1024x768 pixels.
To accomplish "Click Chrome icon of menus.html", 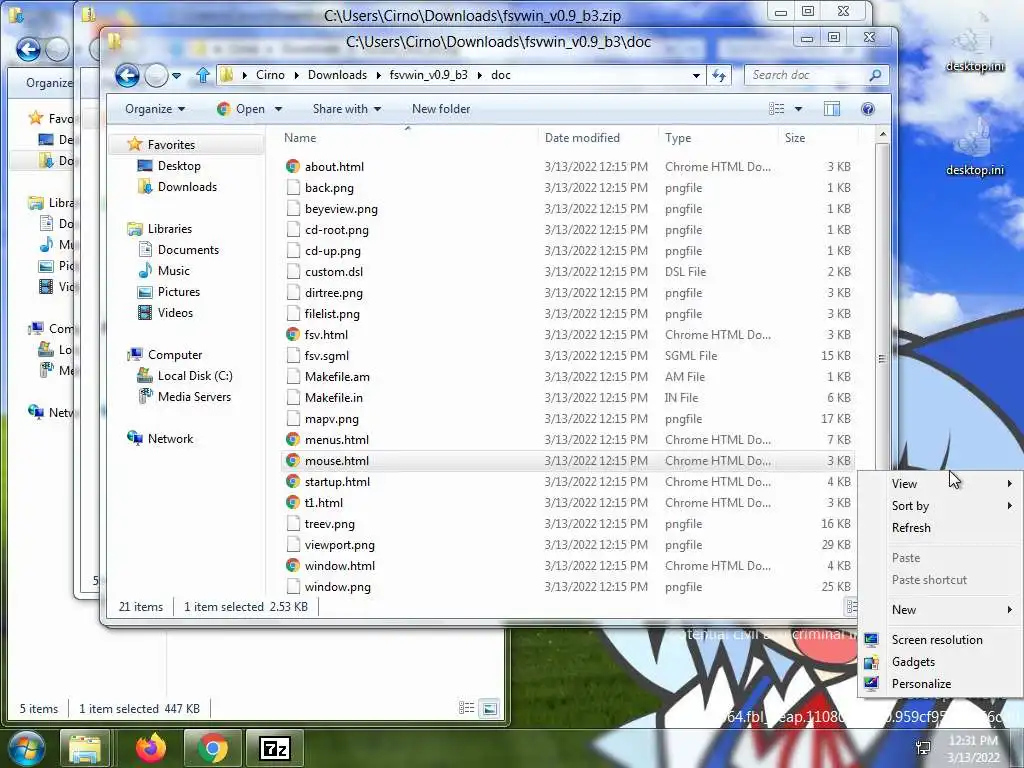I will 293,440.
